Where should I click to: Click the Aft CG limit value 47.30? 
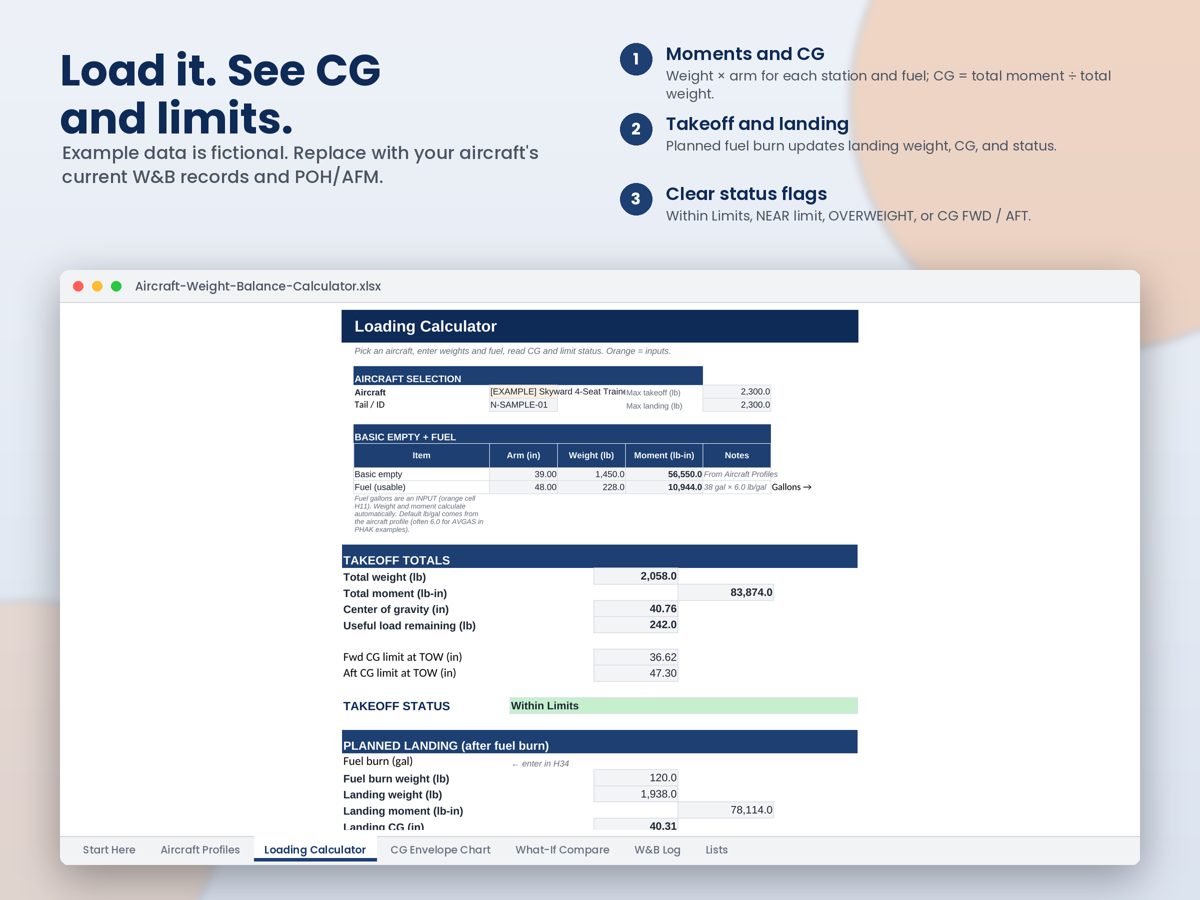point(636,673)
